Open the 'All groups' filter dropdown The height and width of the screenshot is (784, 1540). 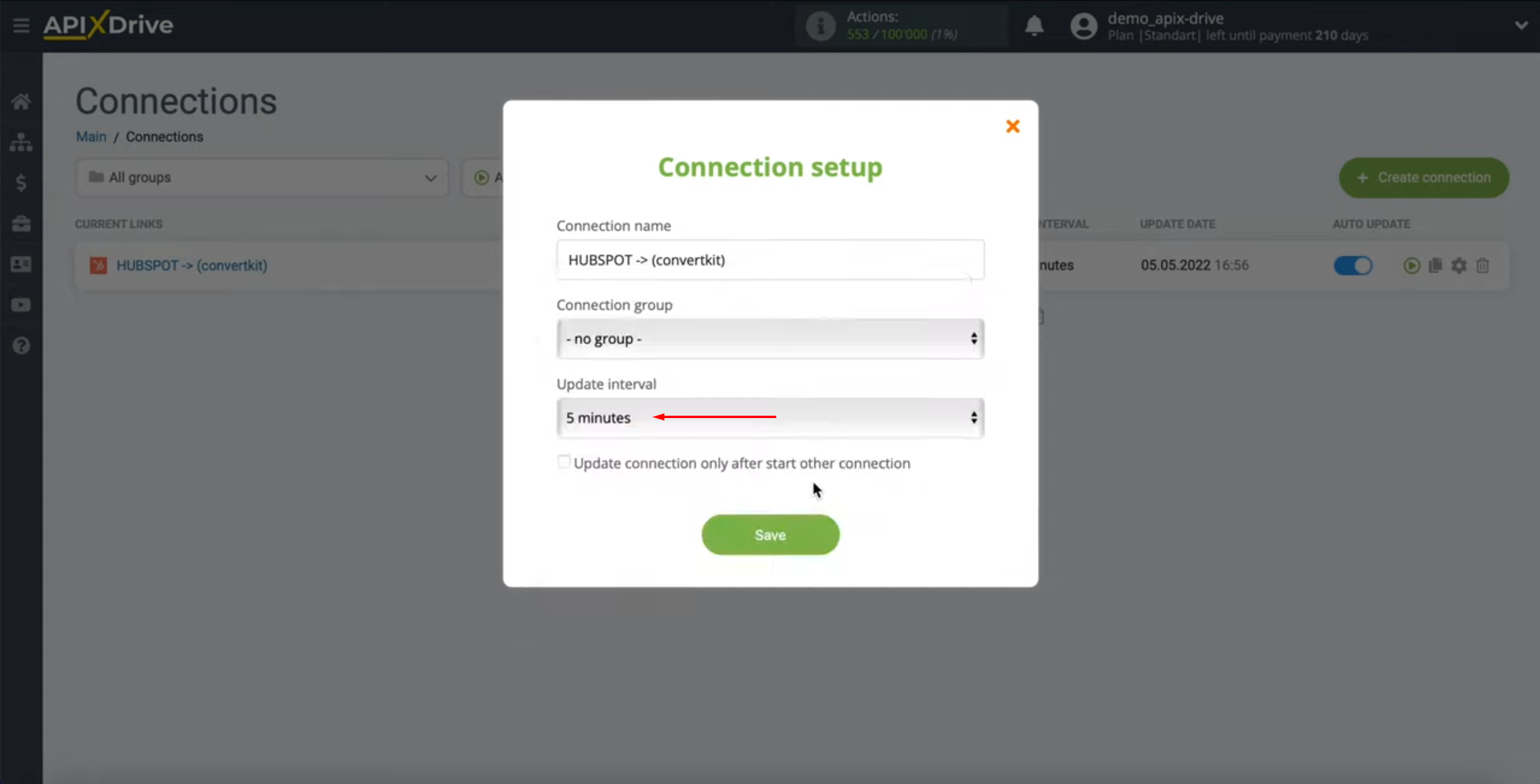262,177
